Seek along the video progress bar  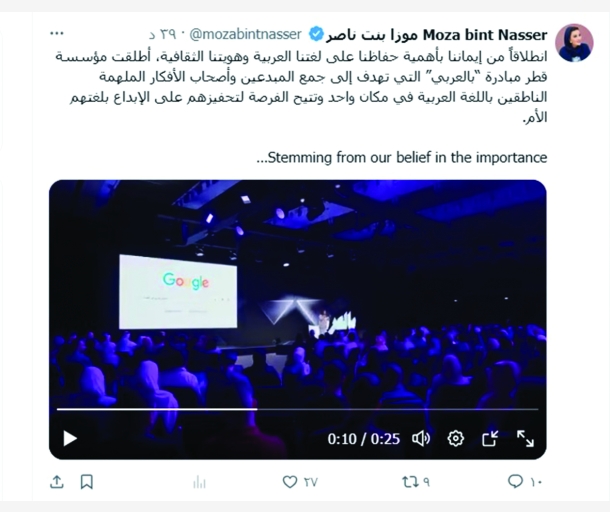click(298, 409)
